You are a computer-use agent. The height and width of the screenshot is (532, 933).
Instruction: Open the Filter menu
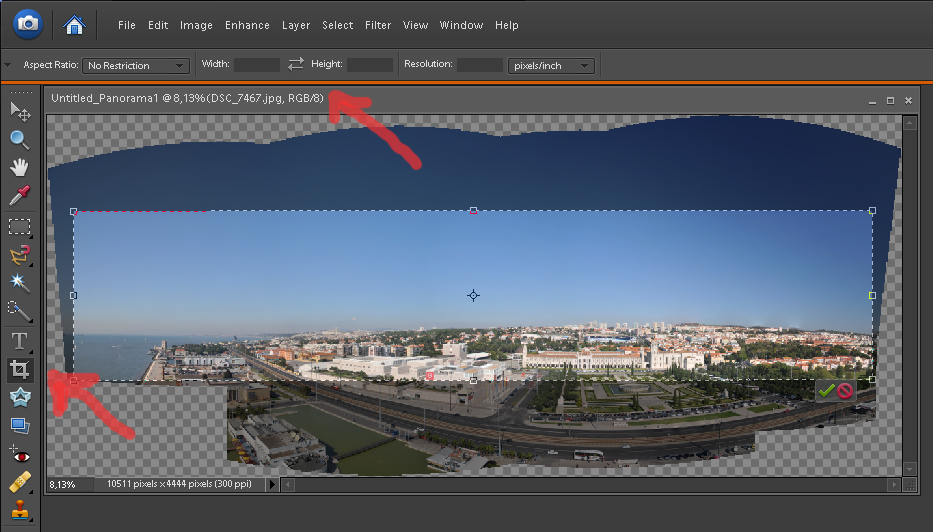click(x=378, y=25)
